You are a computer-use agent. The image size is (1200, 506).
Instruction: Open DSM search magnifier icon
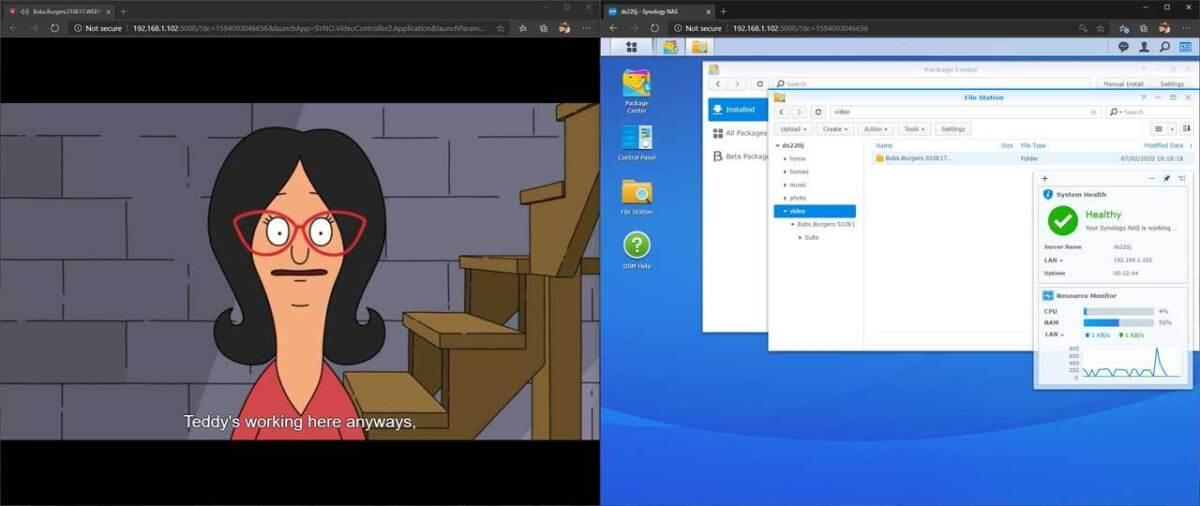click(1164, 46)
